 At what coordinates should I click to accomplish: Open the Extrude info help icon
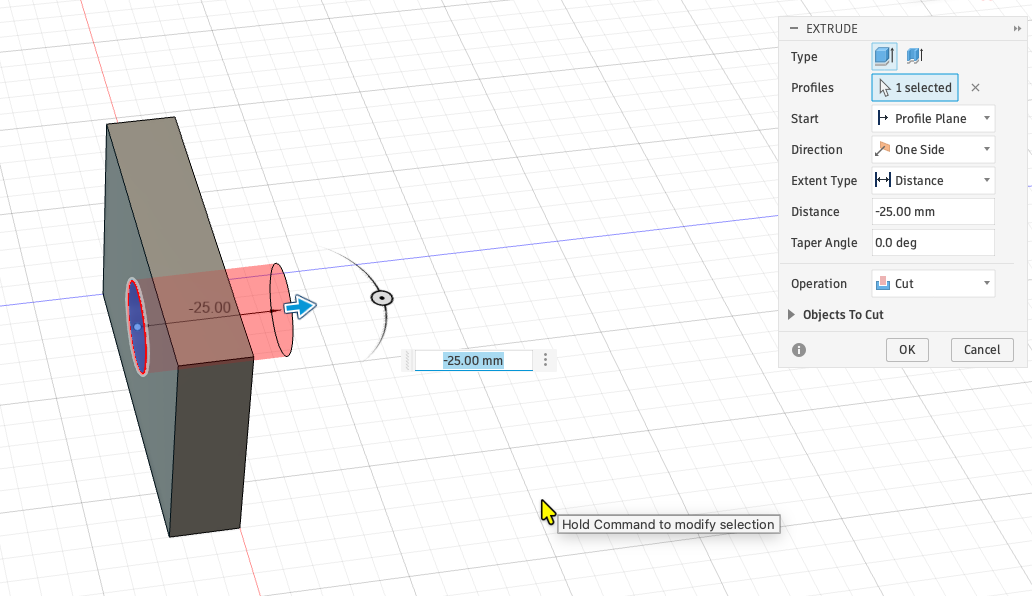coord(799,350)
